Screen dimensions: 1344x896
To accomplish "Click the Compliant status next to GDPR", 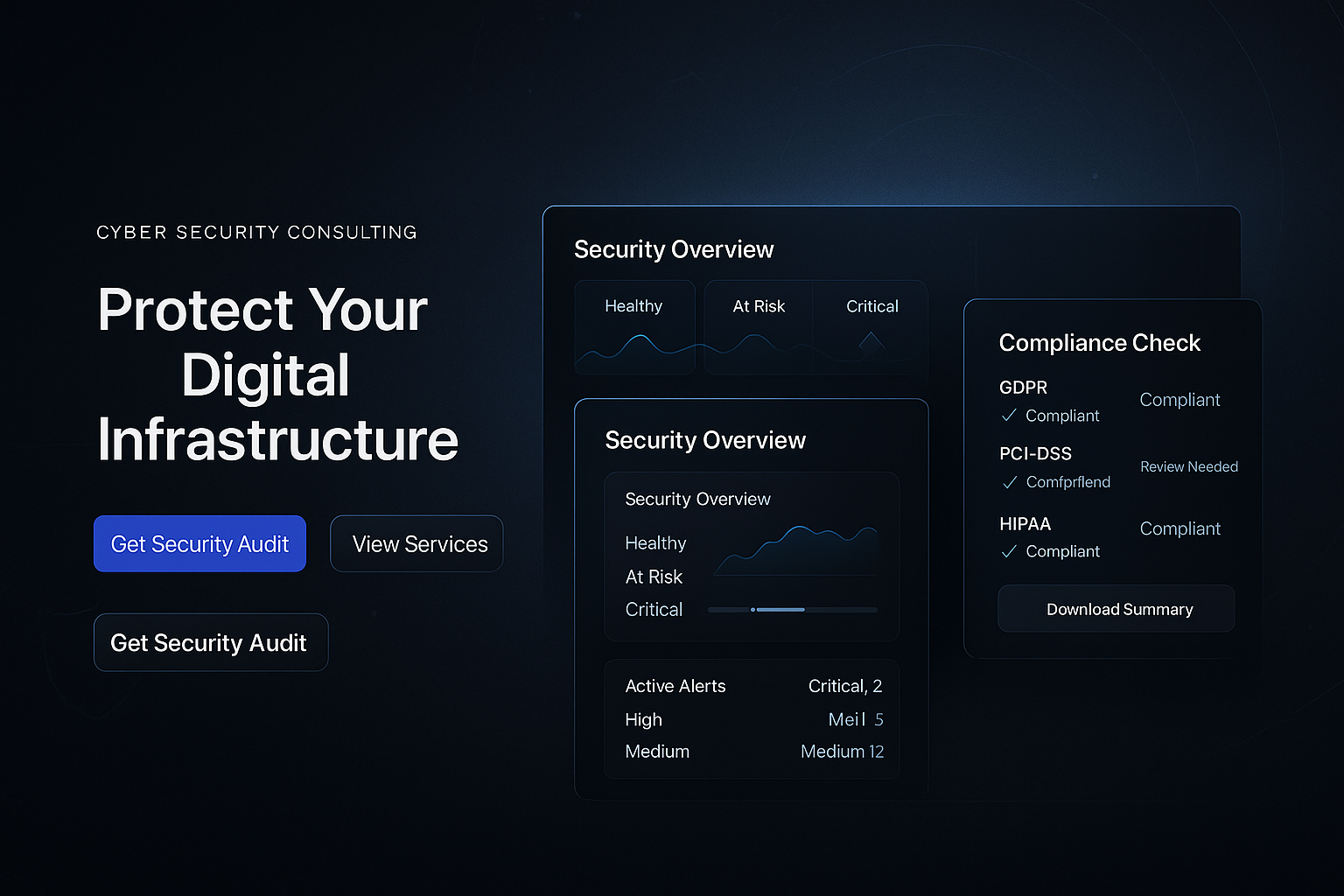I will click(x=1179, y=399).
